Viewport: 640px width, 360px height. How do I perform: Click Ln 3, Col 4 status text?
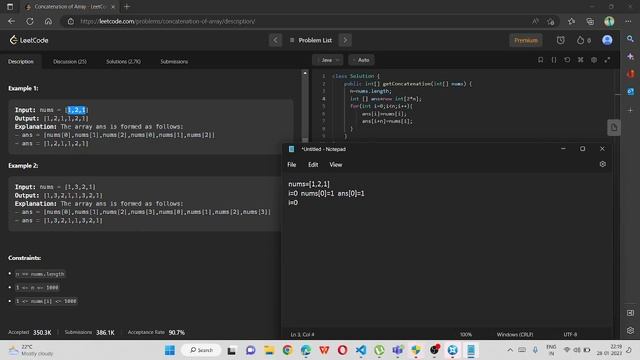302,334
